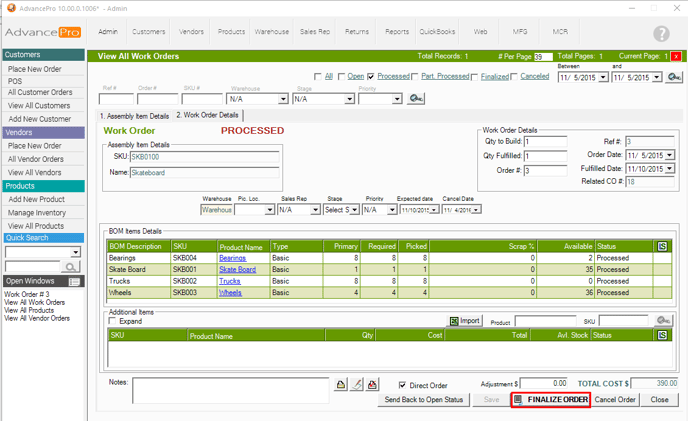This screenshot has height=421, width=688.
Task: Click the Open Windows list icon
Action: (74, 282)
